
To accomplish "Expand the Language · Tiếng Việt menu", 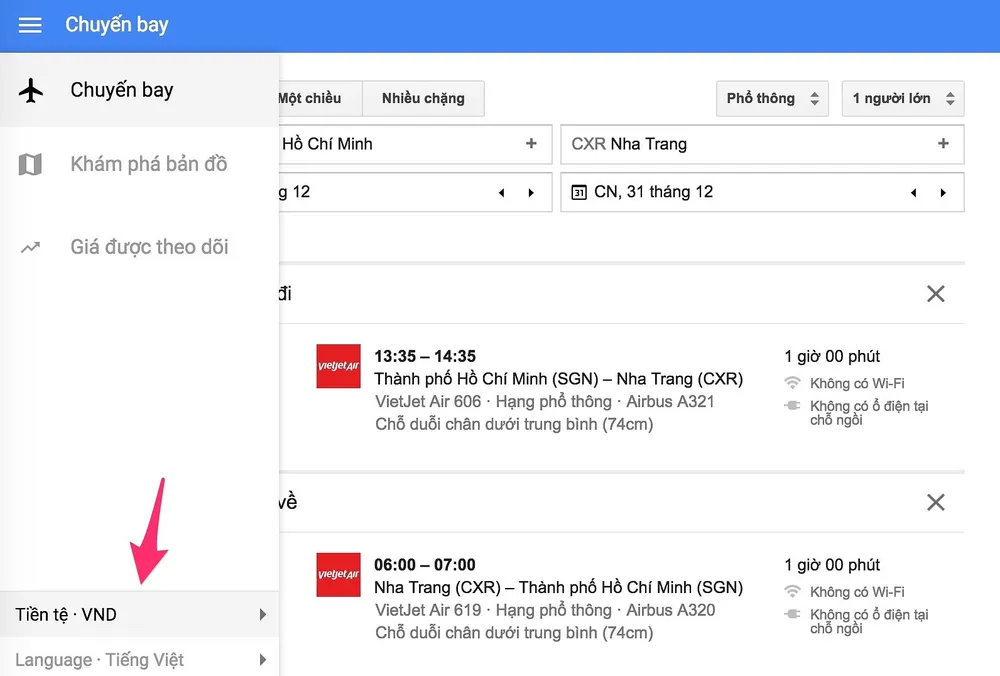I will pyautogui.click(x=140, y=660).
